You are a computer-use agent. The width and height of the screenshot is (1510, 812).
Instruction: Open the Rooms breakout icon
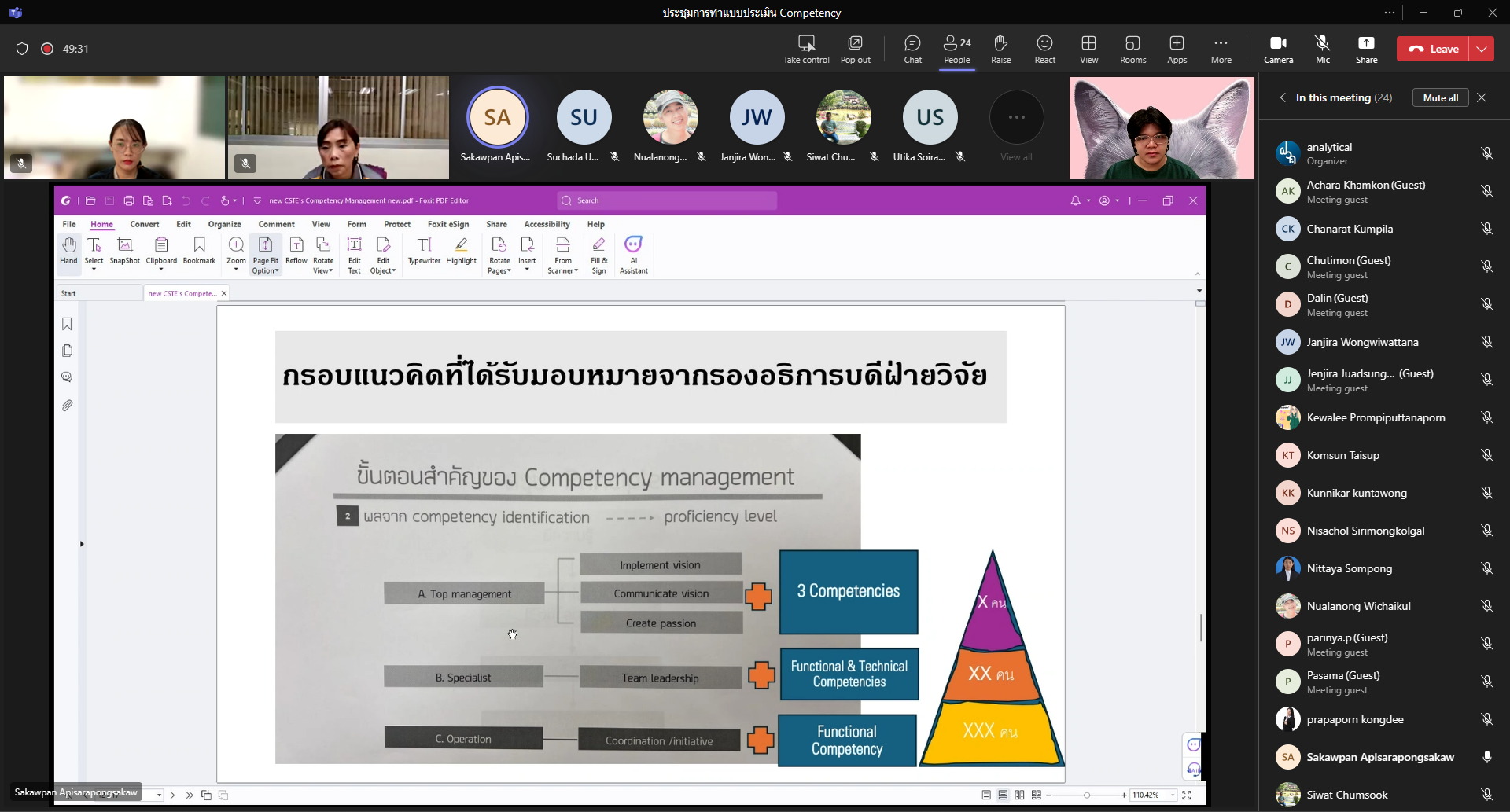pyautogui.click(x=1132, y=49)
